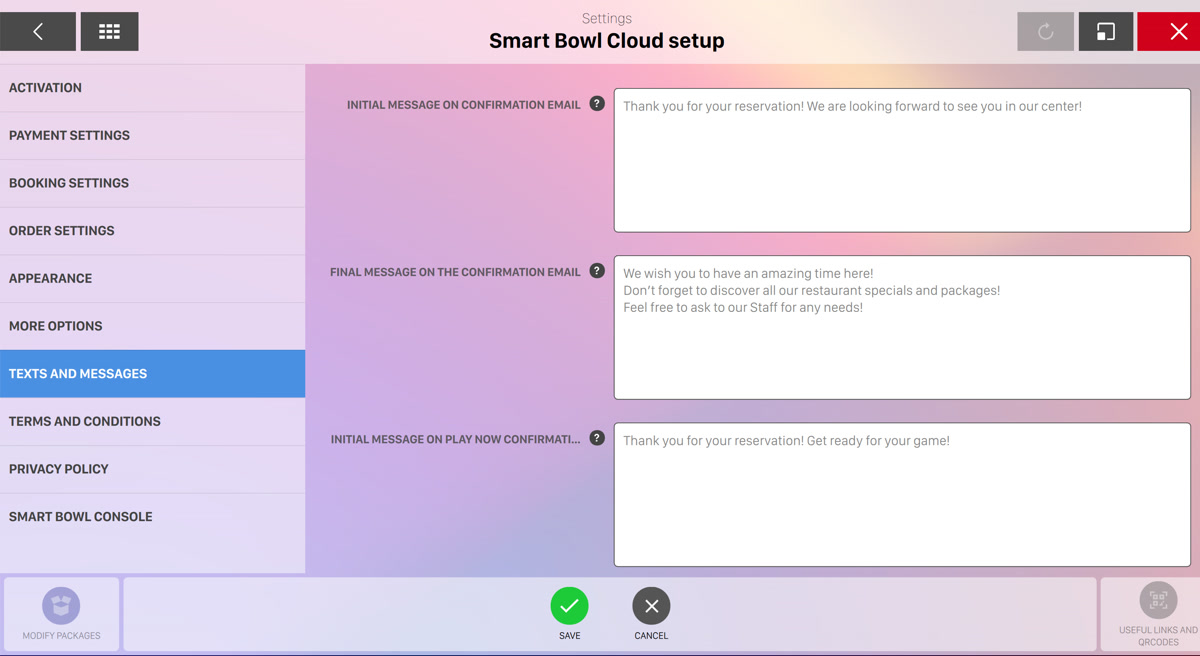Click the back arrow button
The height and width of the screenshot is (656, 1200).
[38, 32]
